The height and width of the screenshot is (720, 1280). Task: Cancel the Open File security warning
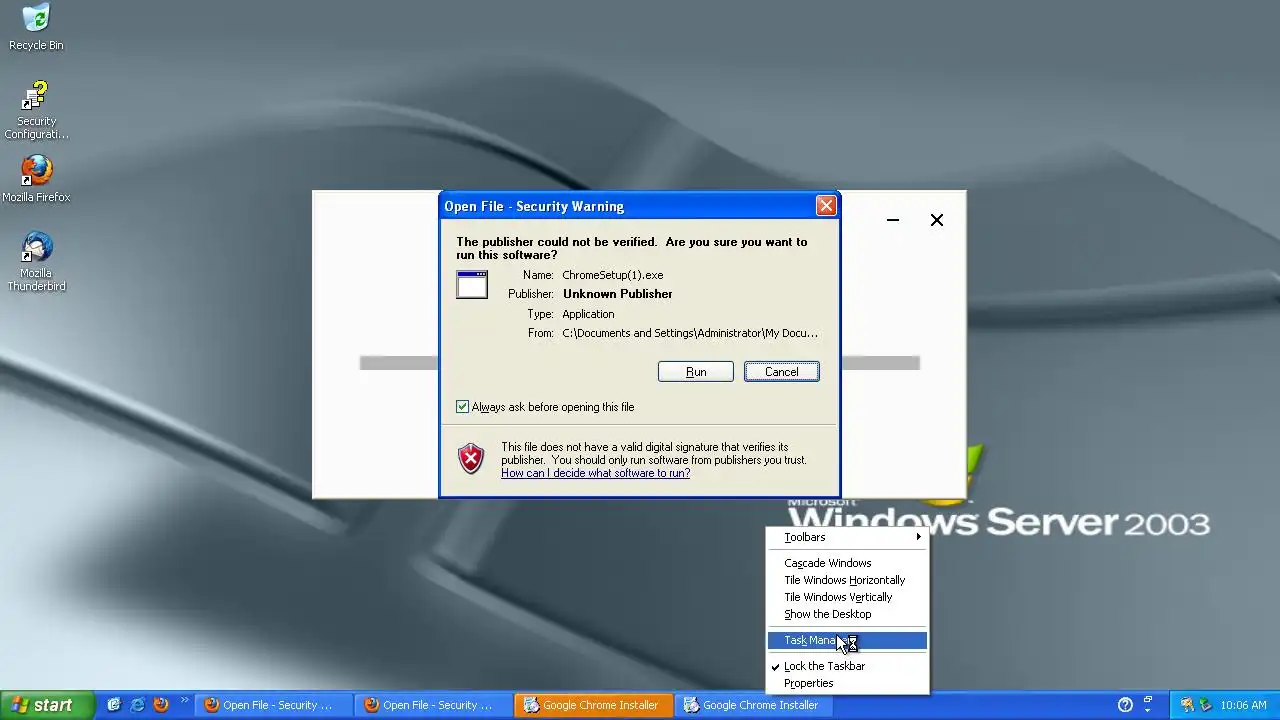[782, 371]
